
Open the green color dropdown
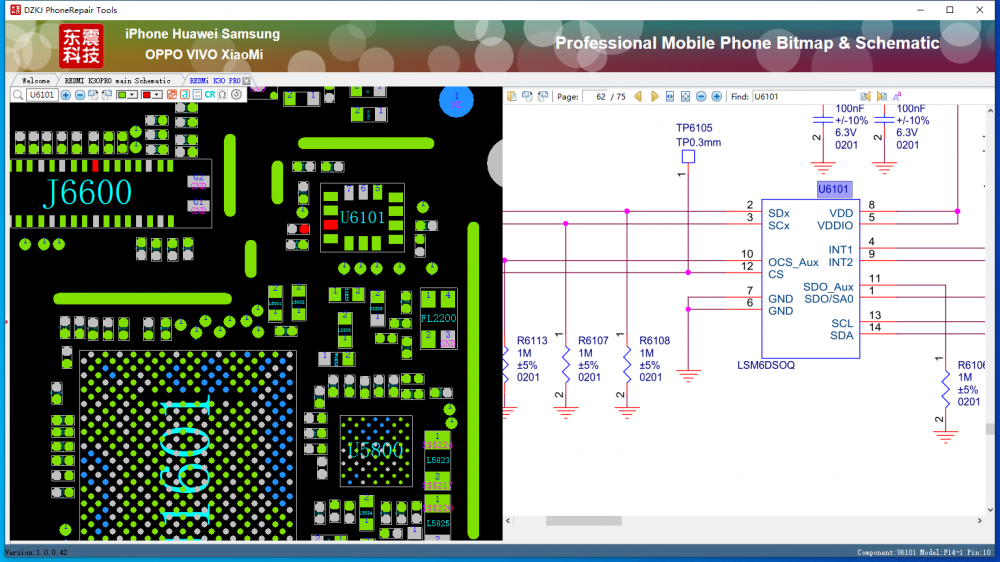tap(132, 95)
